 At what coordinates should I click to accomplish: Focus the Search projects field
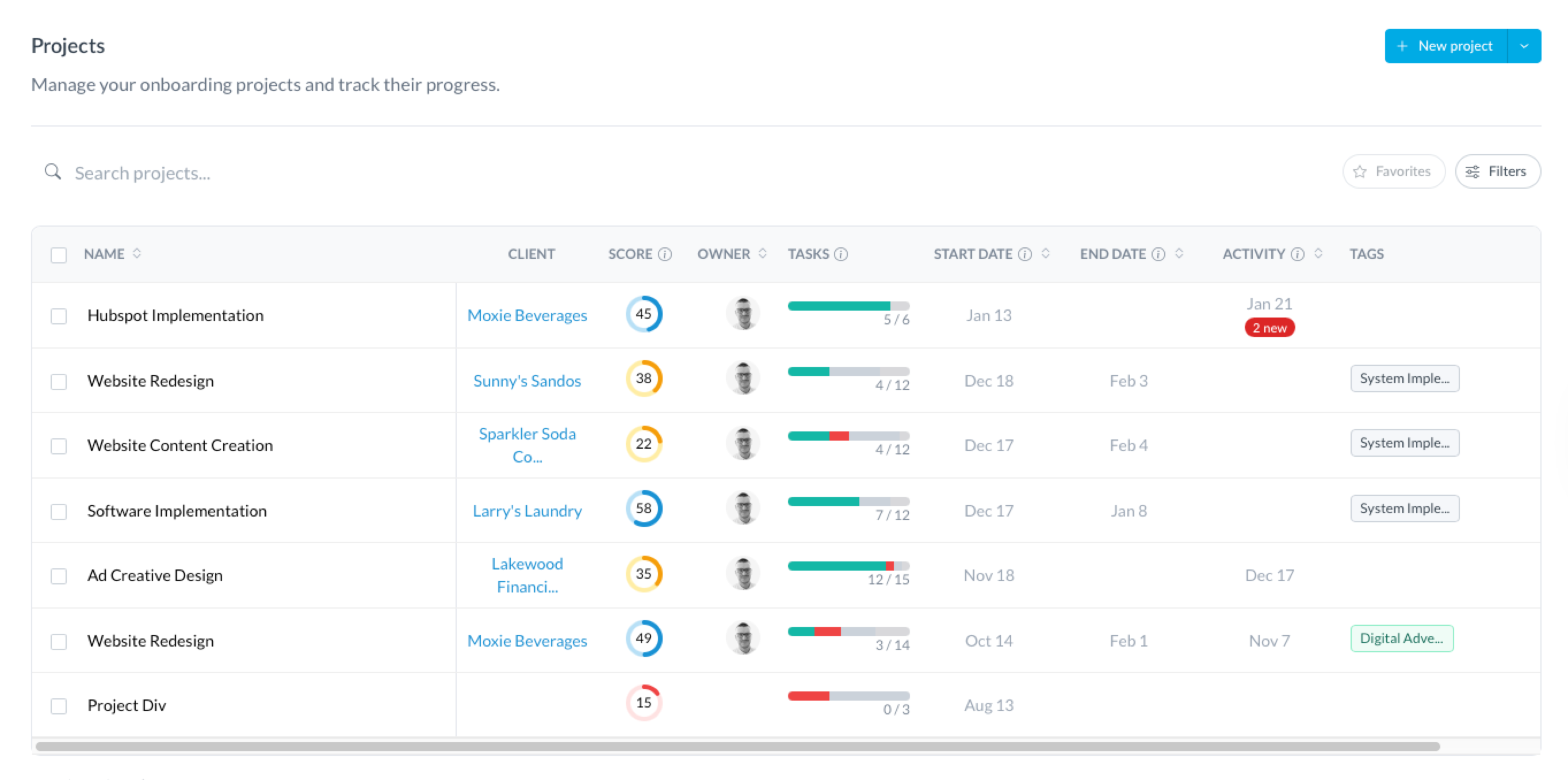tap(365, 173)
